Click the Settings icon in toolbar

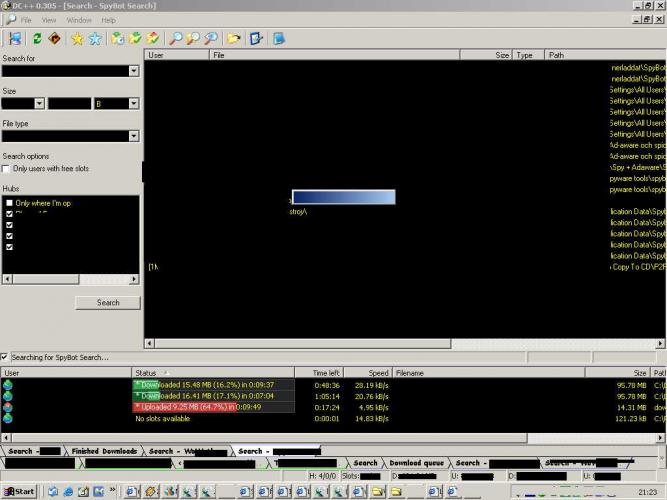[x=257, y=38]
